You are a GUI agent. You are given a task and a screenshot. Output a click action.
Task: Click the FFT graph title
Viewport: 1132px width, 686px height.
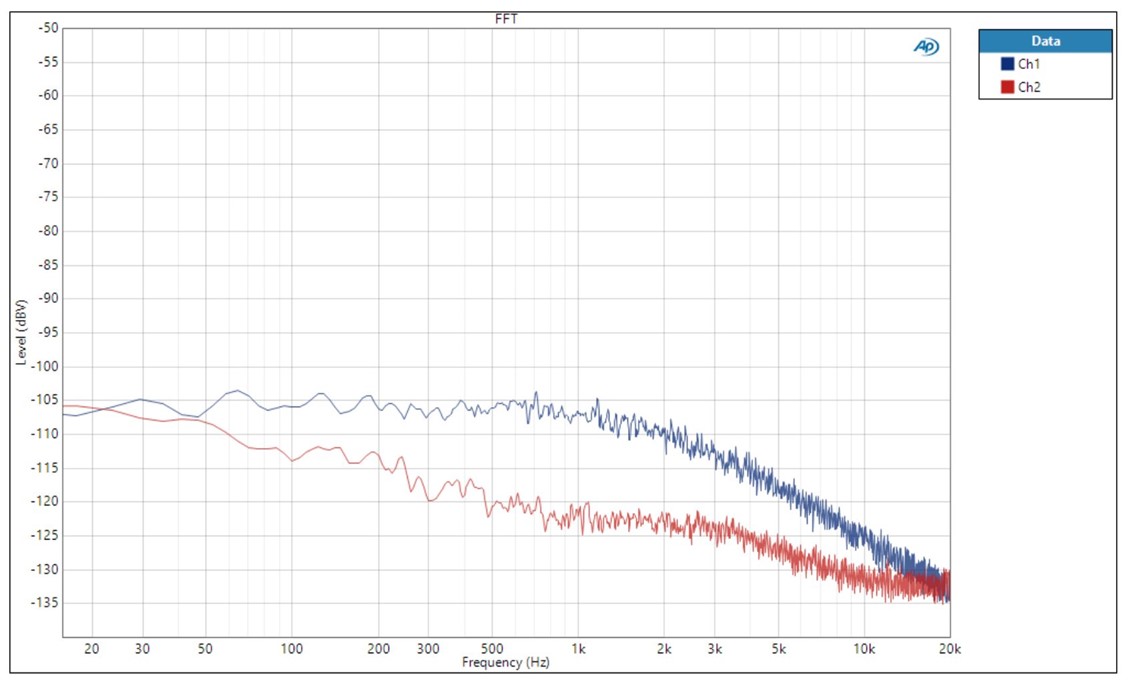[507, 18]
